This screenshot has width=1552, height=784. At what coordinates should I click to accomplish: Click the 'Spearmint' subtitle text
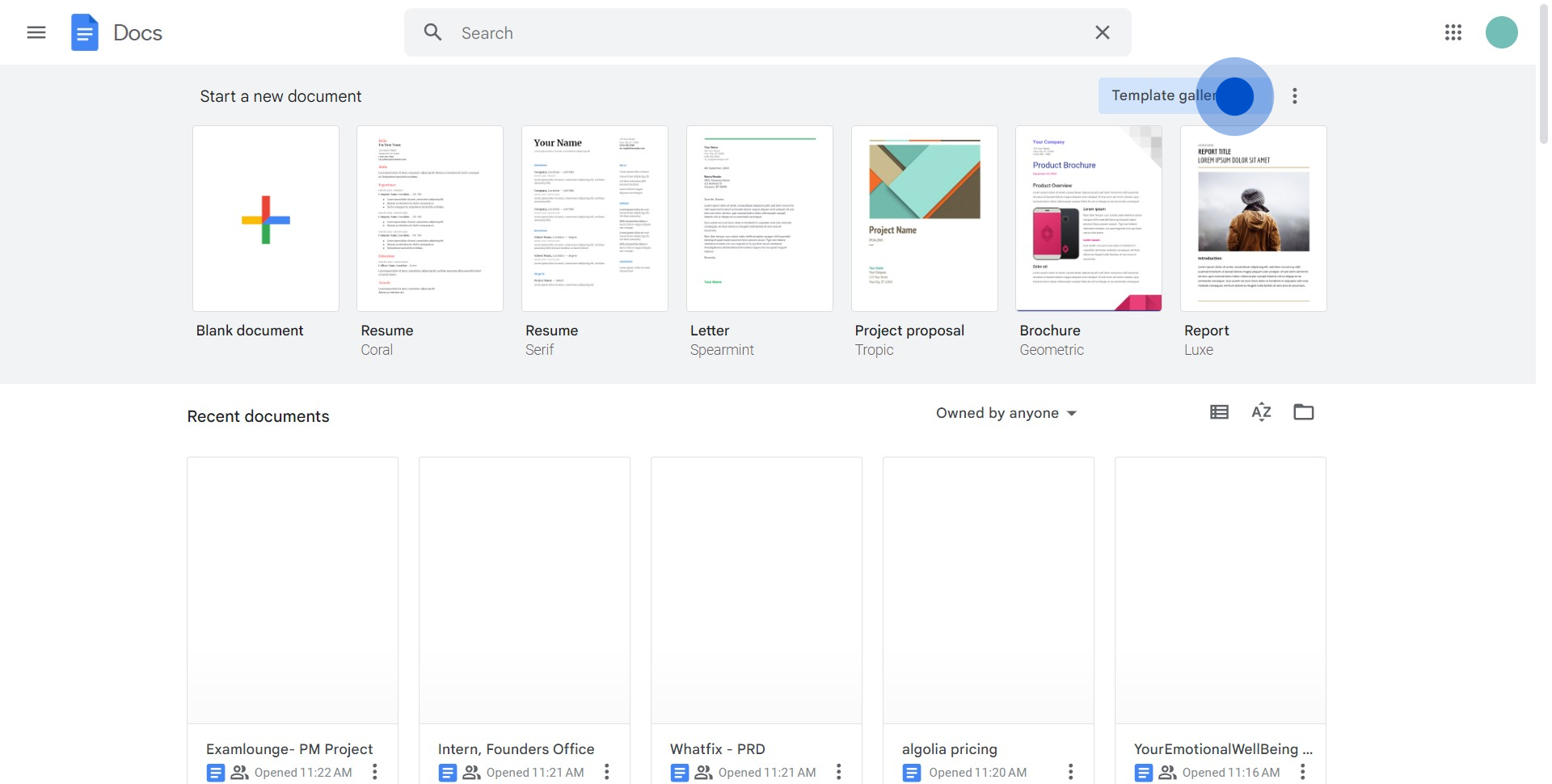click(x=722, y=350)
